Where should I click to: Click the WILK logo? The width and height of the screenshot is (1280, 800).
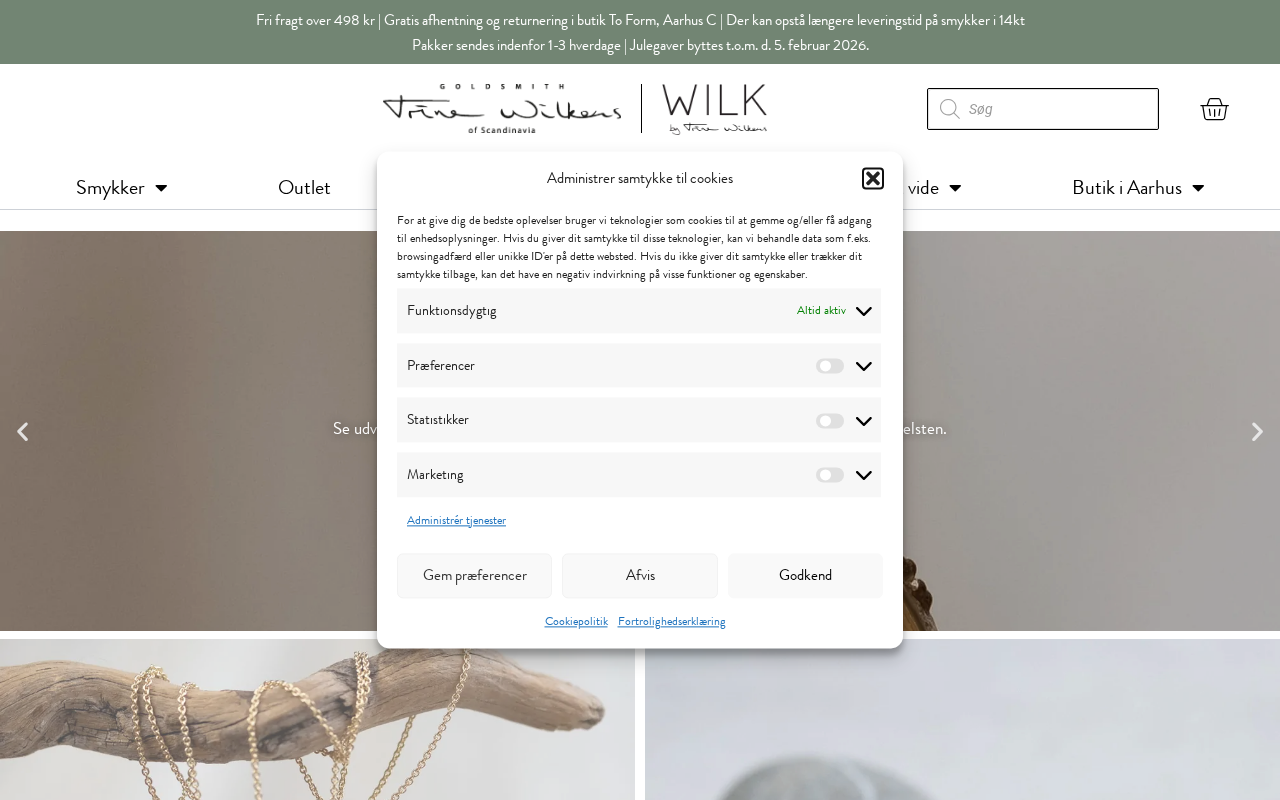[714, 109]
